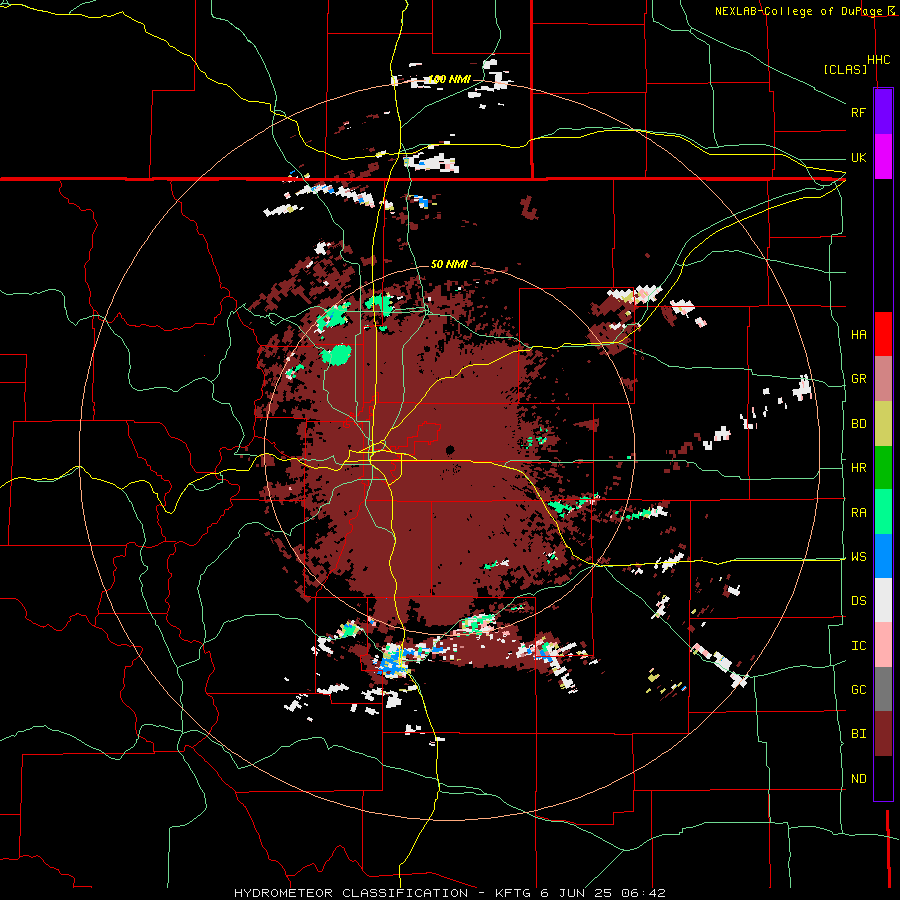This screenshot has height=900, width=900.
Task: Click the 'ND' legend label text
Action: tap(858, 779)
